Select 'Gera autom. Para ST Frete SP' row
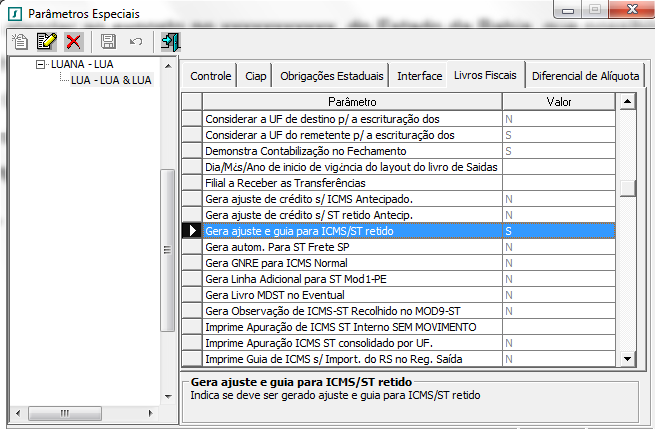This screenshot has height=431, width=655. pos(352,247)
